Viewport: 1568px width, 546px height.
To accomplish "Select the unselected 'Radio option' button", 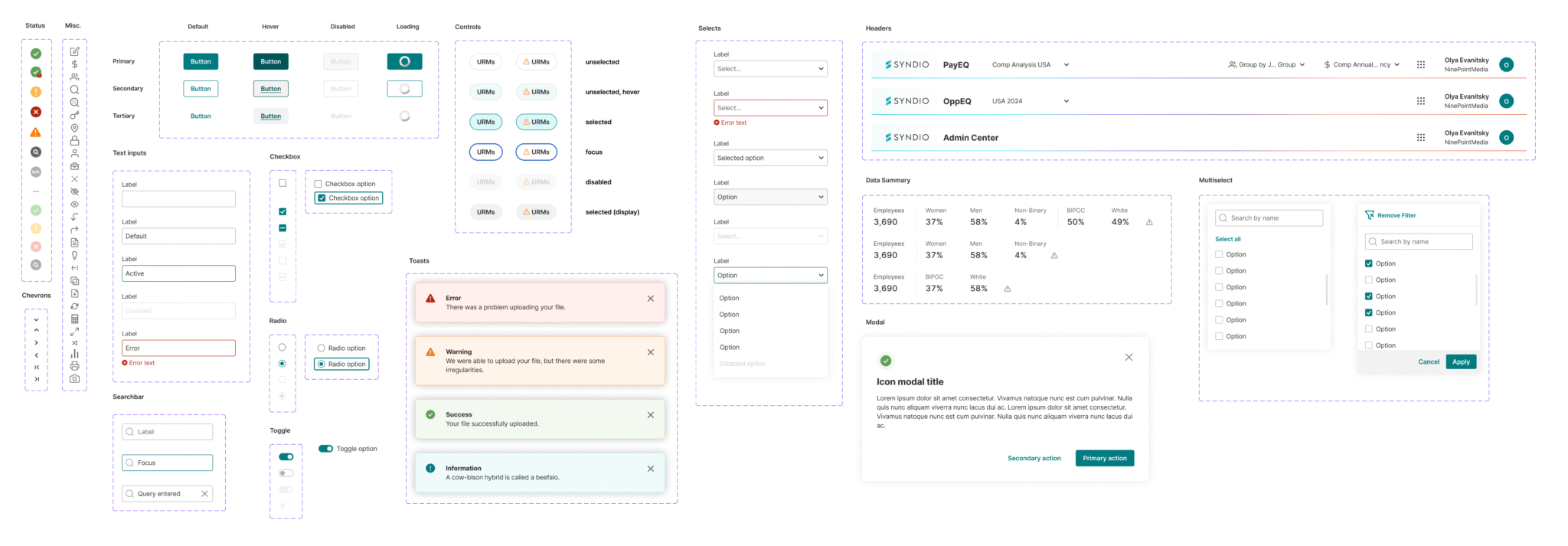I will tap(321, 348).
